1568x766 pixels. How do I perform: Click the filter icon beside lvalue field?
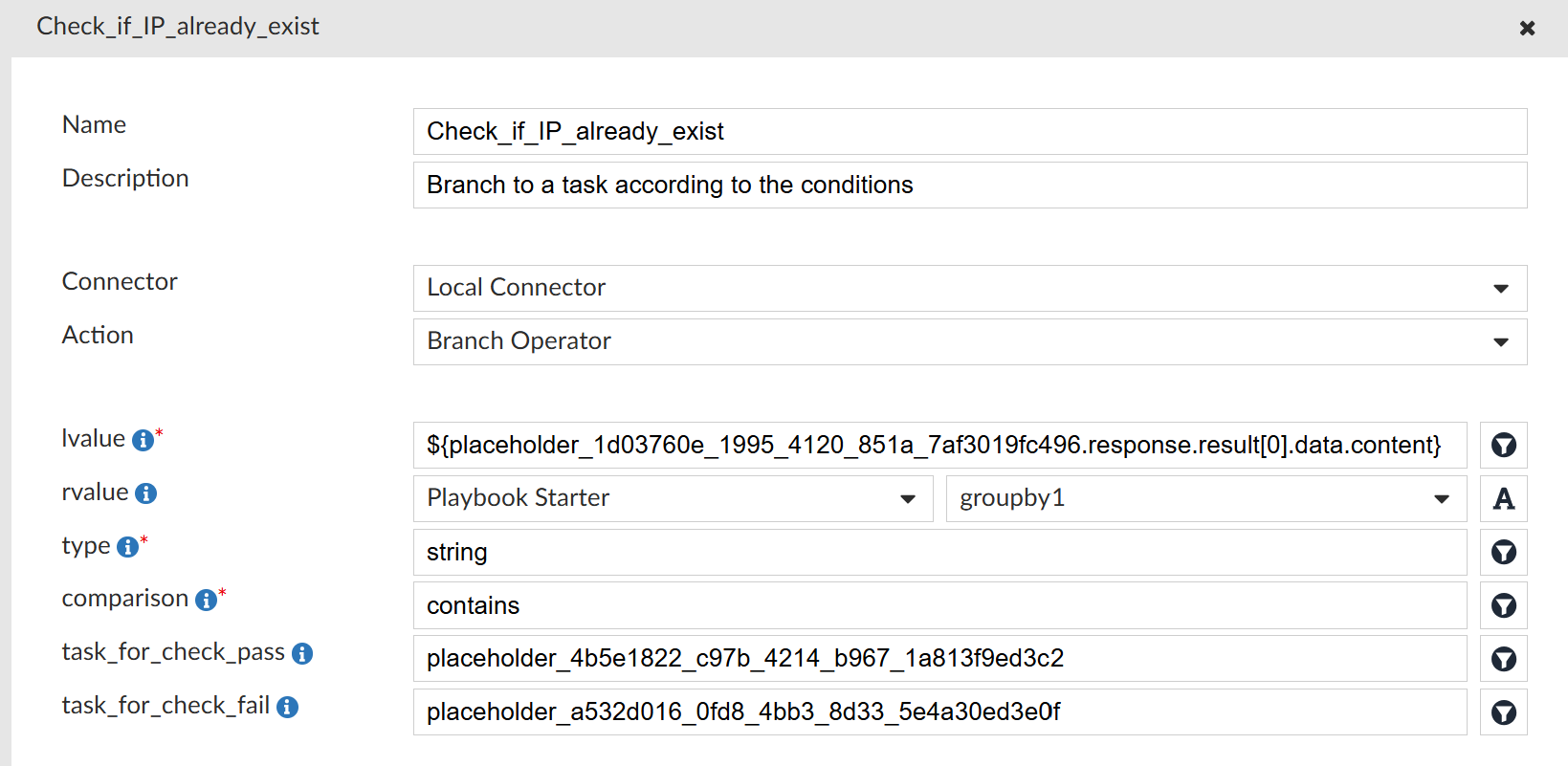pos(1503,446)
